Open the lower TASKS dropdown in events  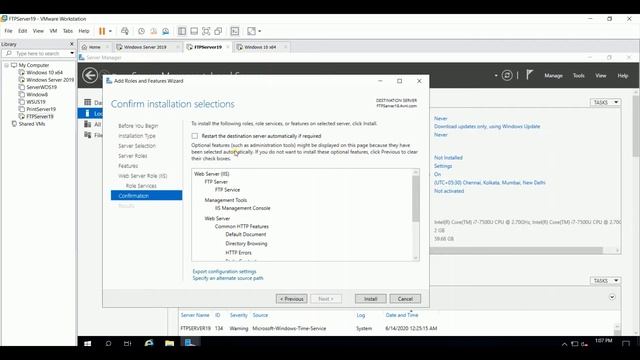click(605, 281)
